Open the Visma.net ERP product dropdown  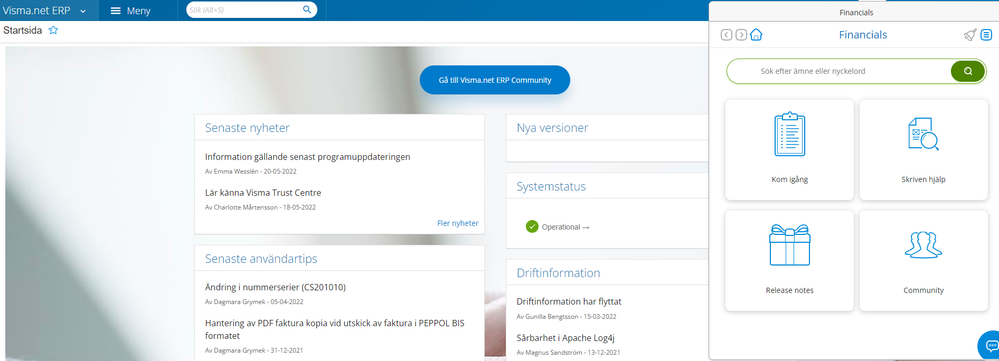click(45, 10)
